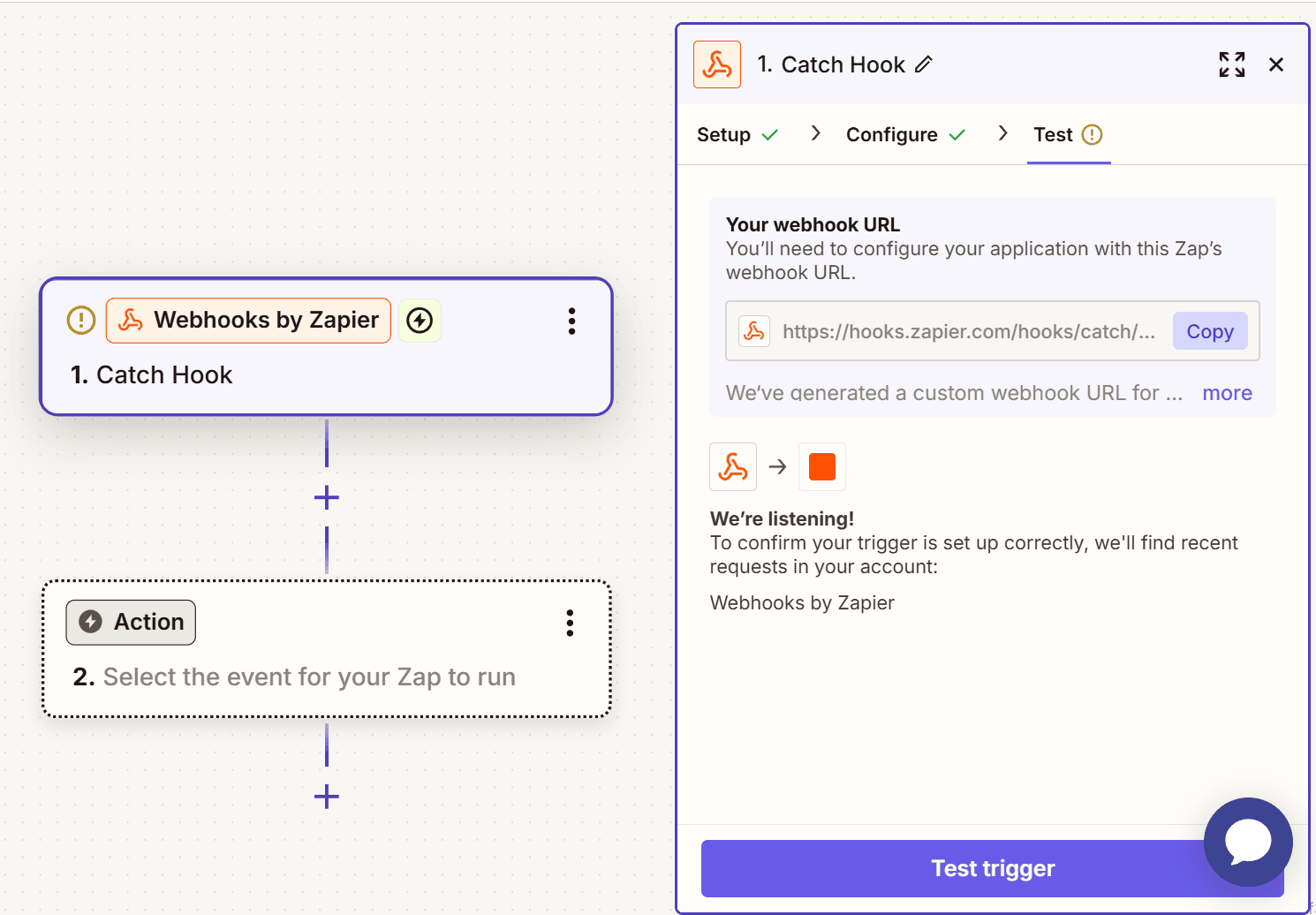Click the pencil icon to rename Catch Hook
This screenshot has height=915, width=1316.
click(925, 64)
